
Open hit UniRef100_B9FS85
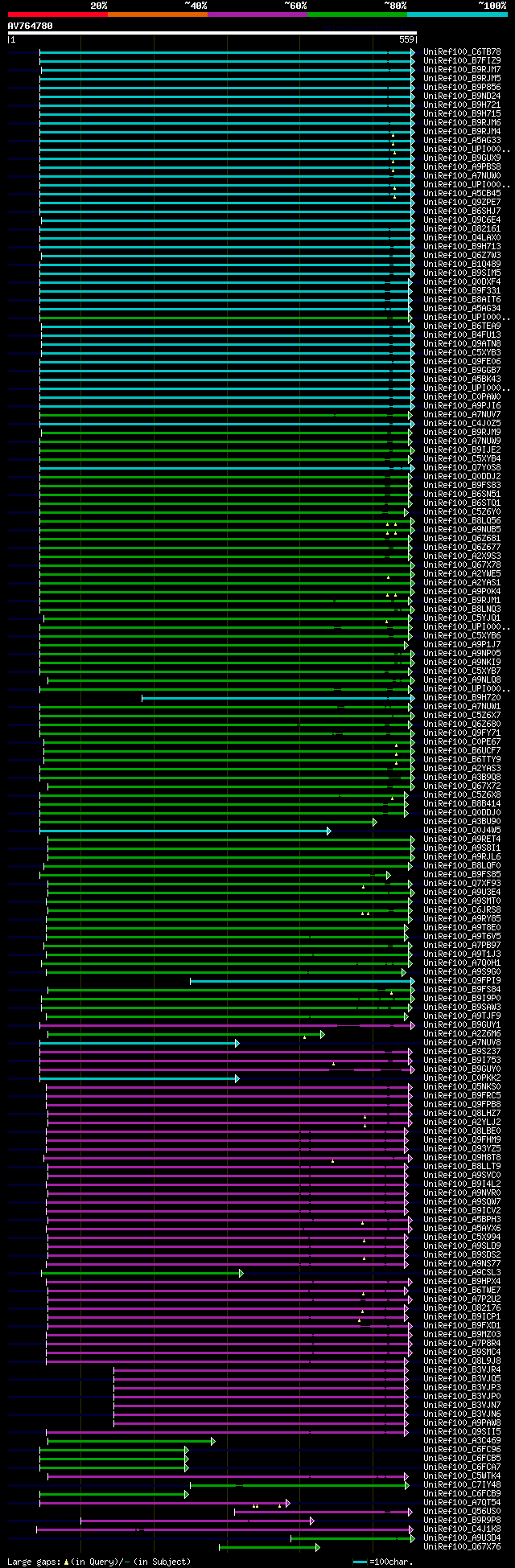pyautogui.click(x=462, y=875)
